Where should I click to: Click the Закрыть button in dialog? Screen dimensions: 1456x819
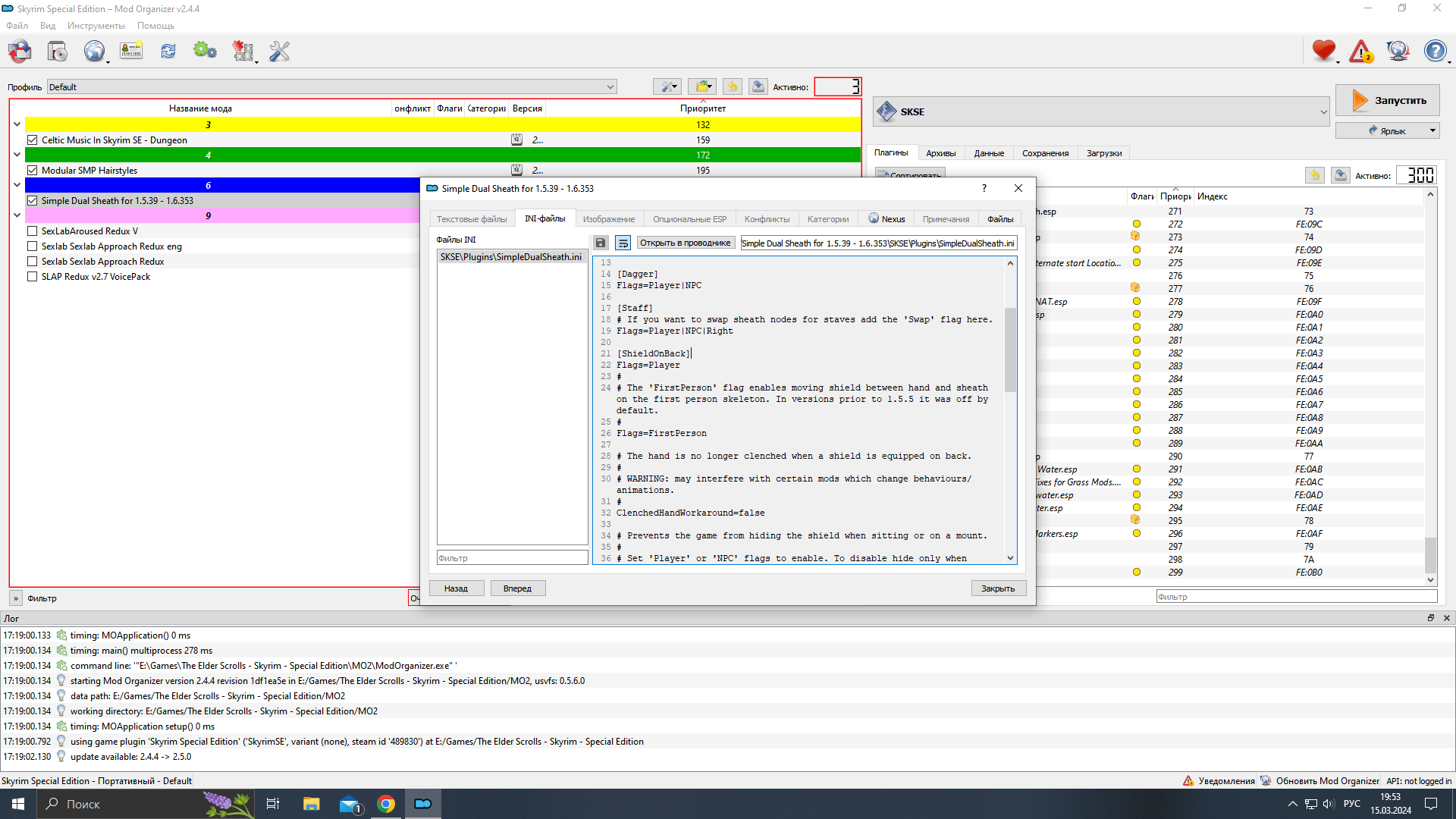pos(998,588)
